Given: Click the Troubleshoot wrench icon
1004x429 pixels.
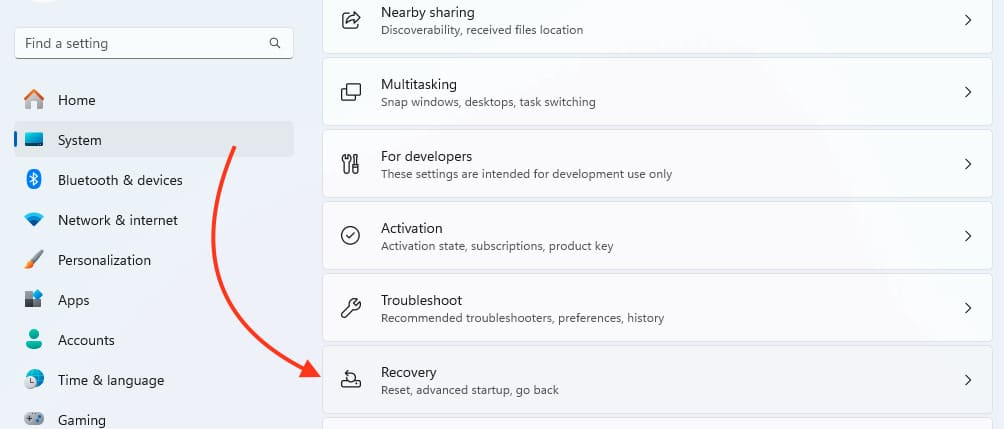Looking at the screenshot, I should (351, 308).
